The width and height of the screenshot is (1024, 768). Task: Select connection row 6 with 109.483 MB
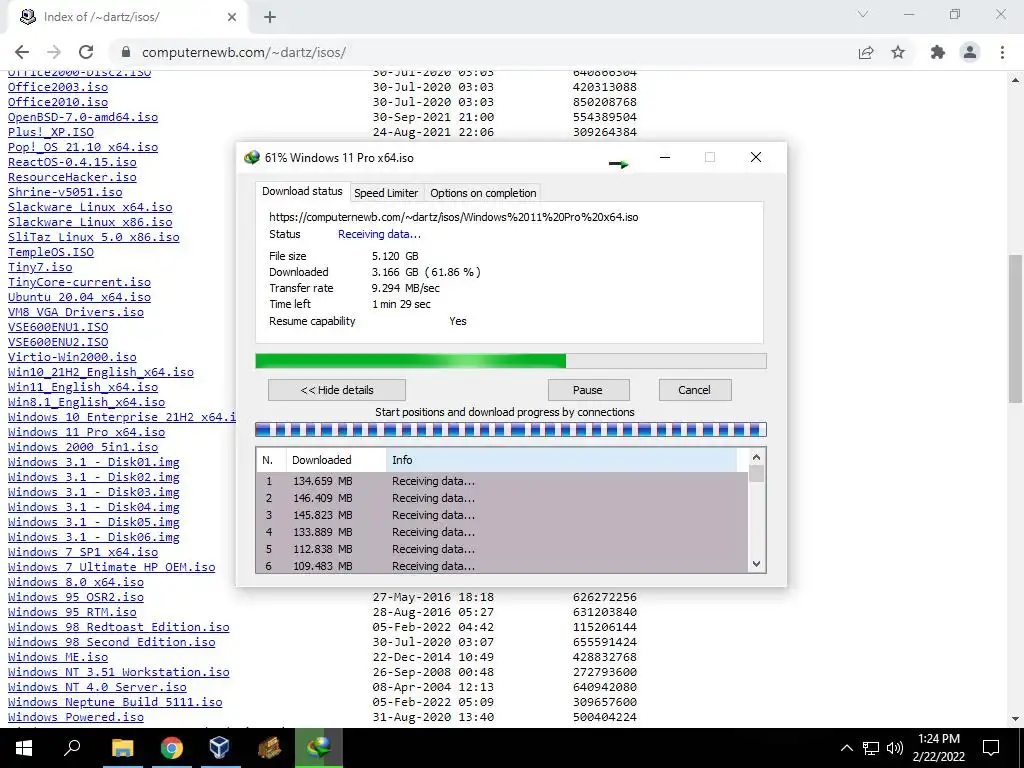click(502, 566)
